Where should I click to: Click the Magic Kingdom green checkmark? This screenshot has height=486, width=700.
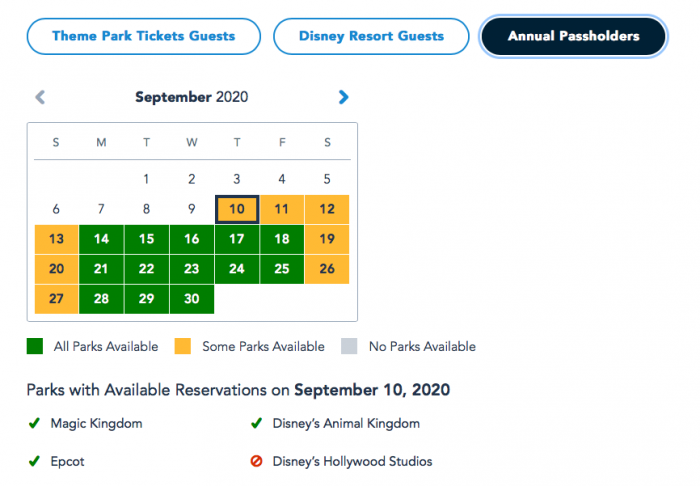[x=34, y=423]
